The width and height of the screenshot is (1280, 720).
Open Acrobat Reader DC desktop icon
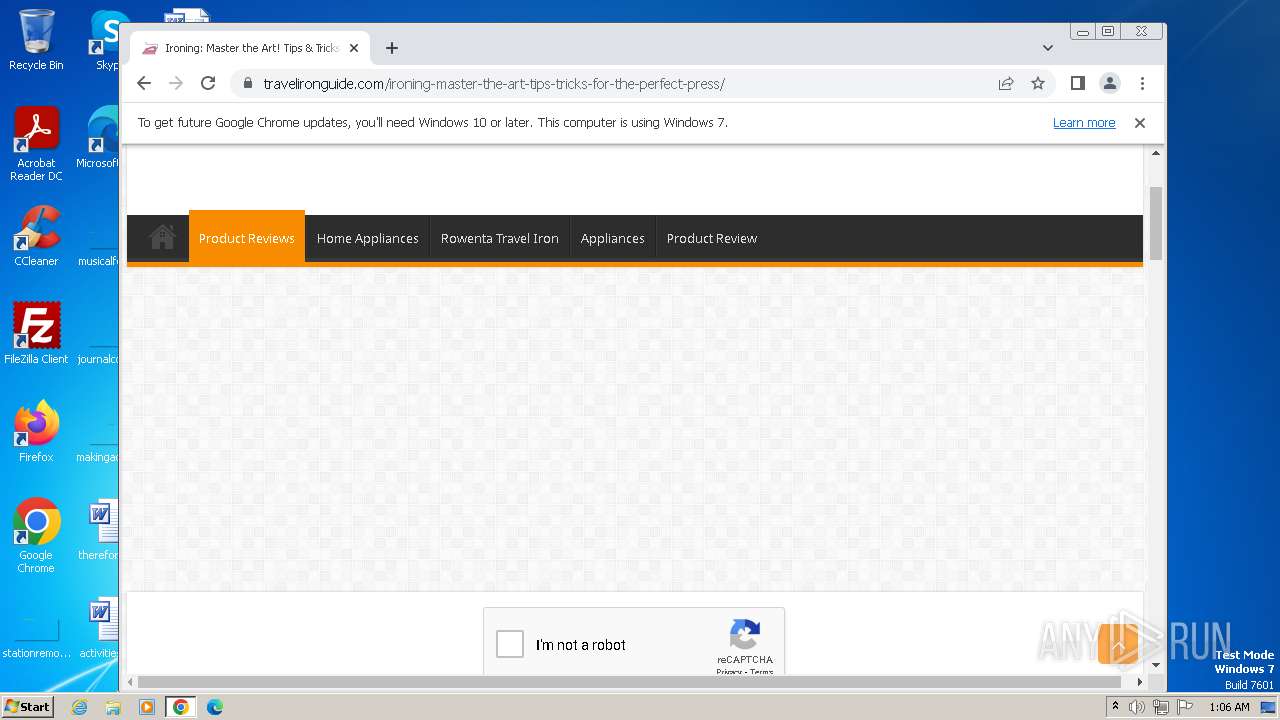pyautogui.click(x=36, y=144)
